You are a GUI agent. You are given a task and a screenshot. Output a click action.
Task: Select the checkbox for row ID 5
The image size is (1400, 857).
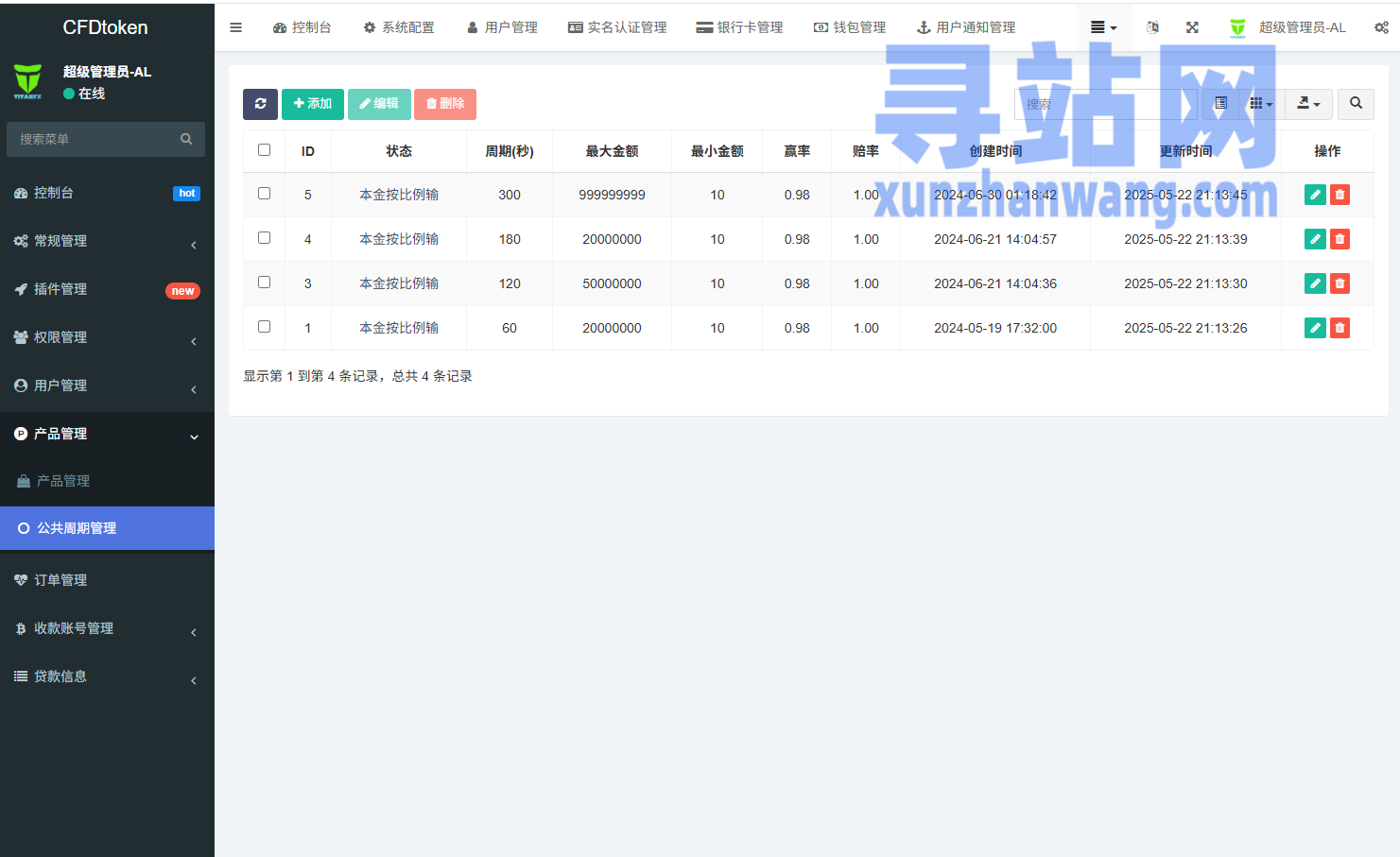click(x=264, y=194)
